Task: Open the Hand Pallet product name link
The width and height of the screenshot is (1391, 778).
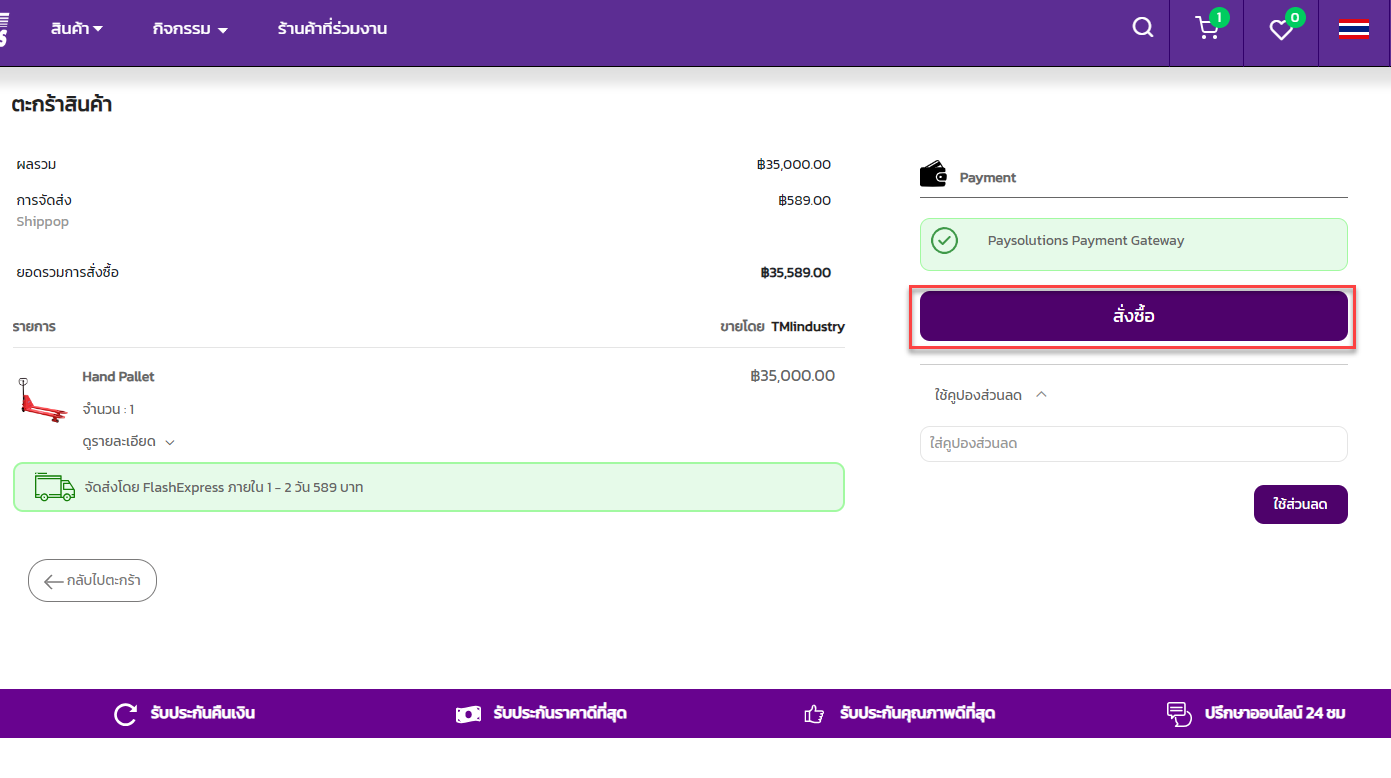Action: coord(118,377)
